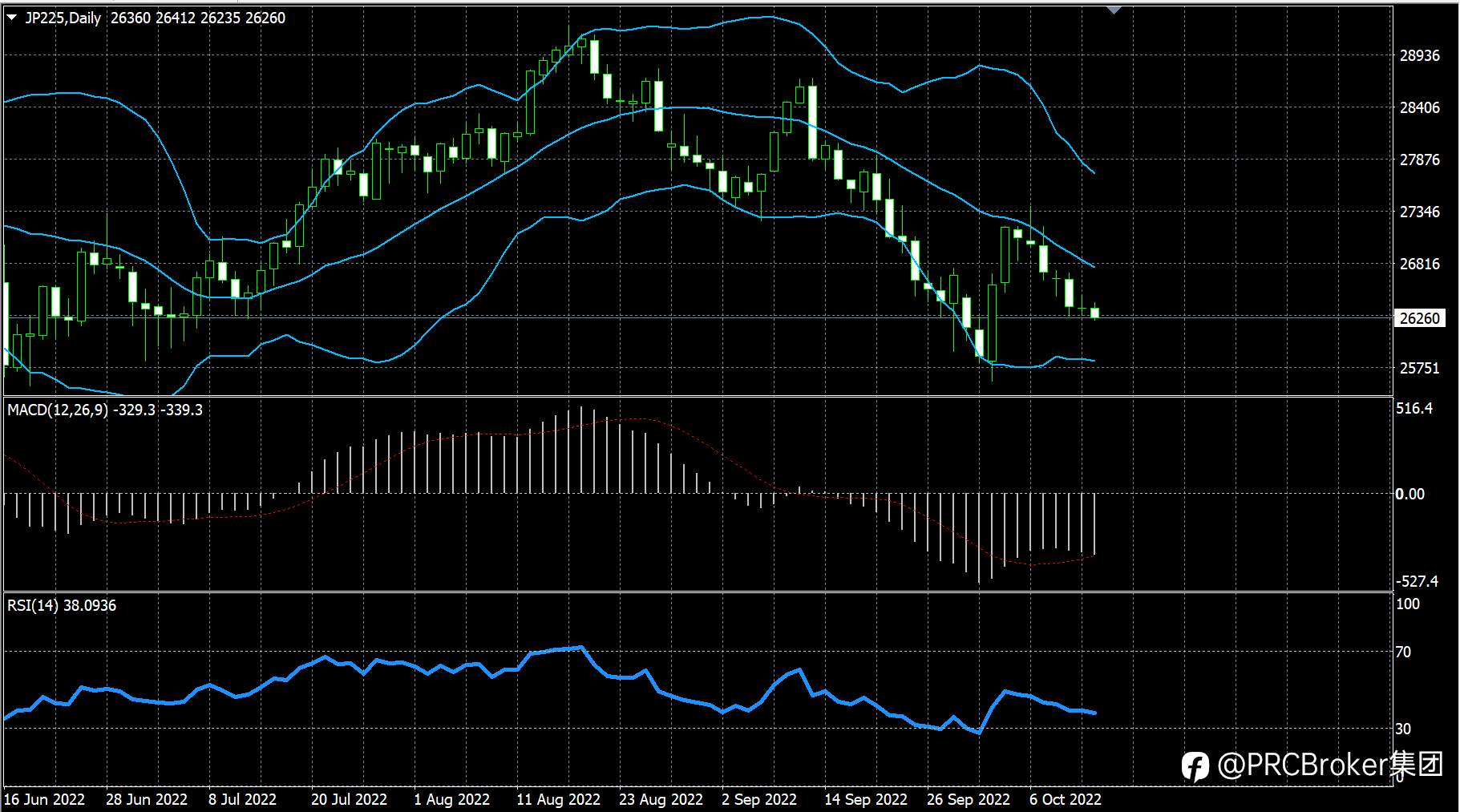
Task: Click the 28 Jun 2022 date label
Action: (147, 799)
